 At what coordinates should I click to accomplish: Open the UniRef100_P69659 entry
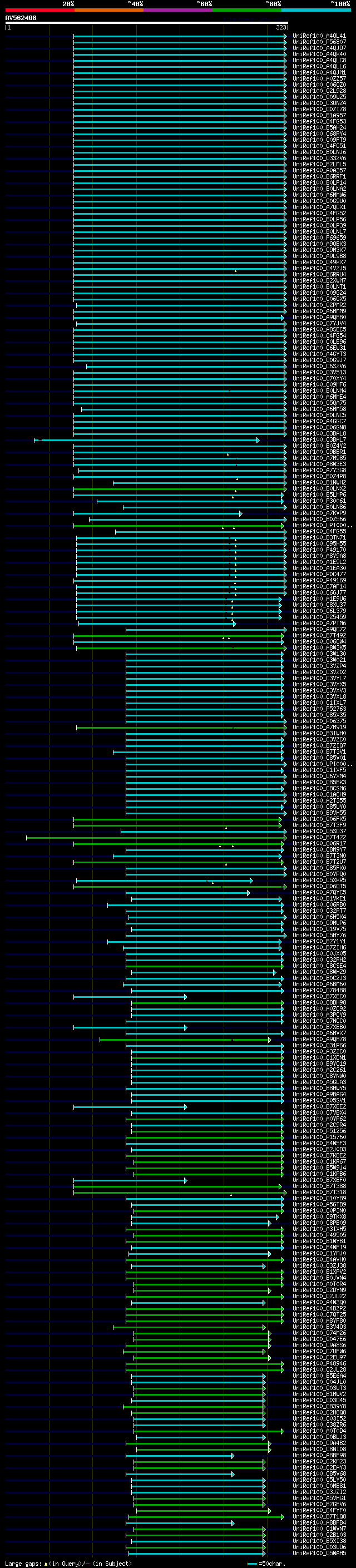point(319,238)
